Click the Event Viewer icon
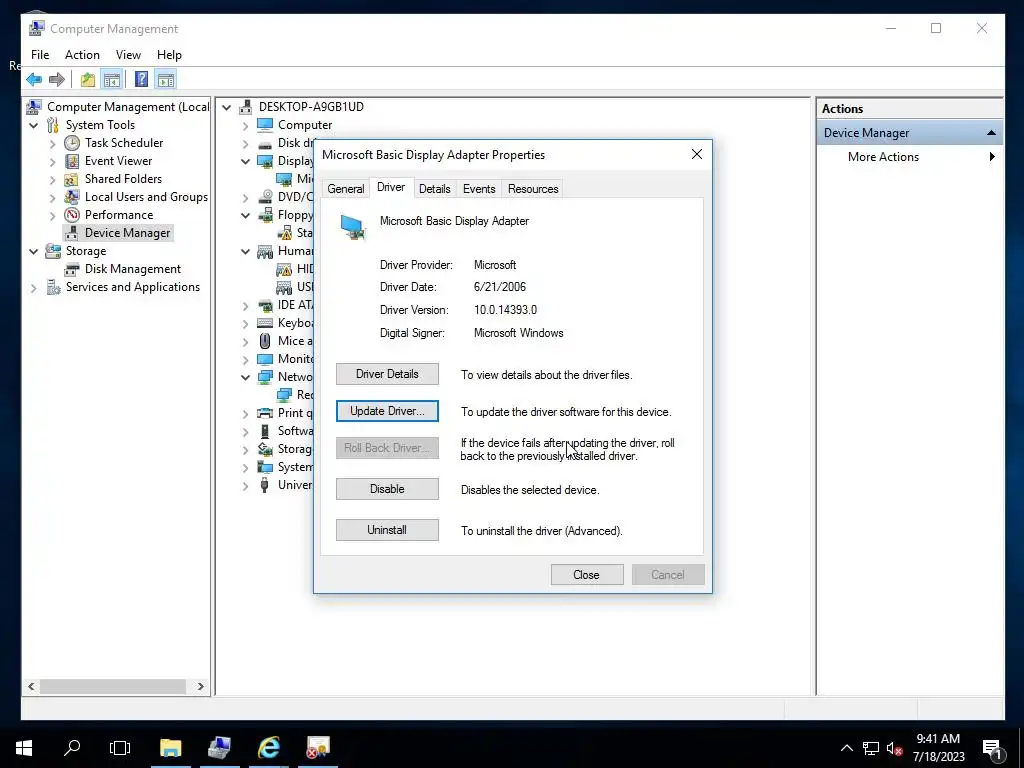This screenshot has width=1024, height=768. click(72, 161)
